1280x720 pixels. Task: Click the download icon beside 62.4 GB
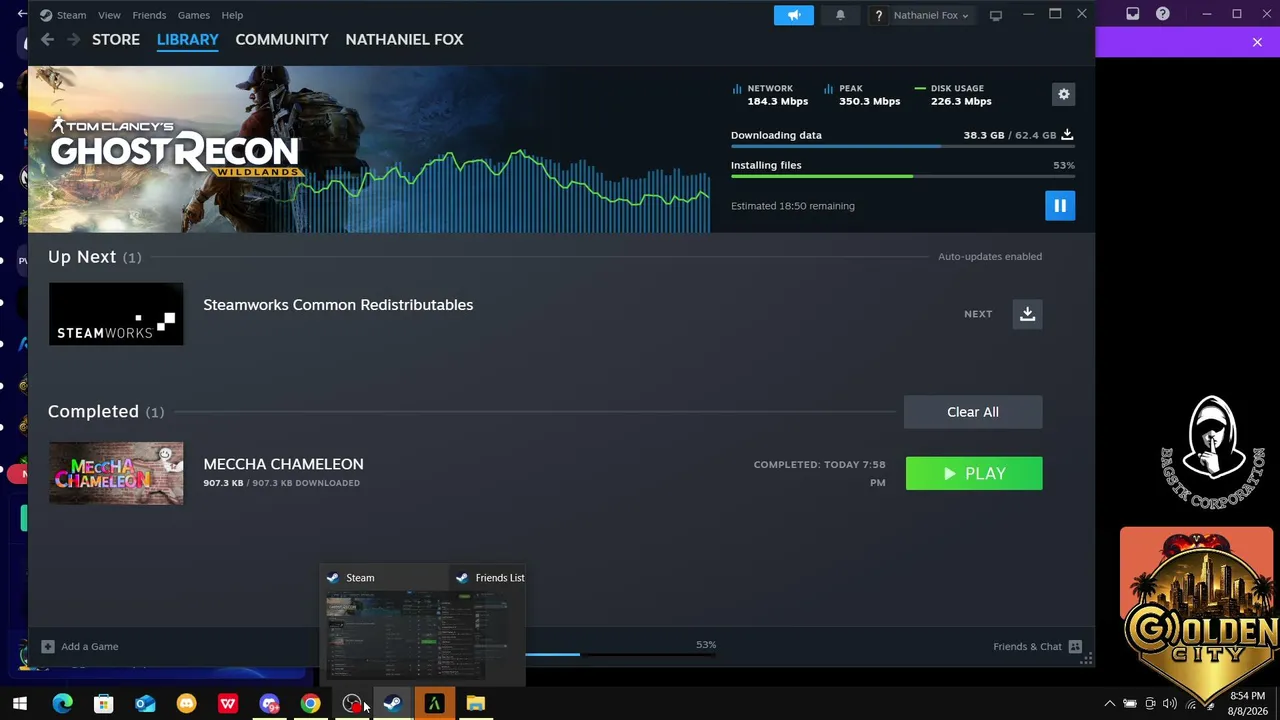1067,134
